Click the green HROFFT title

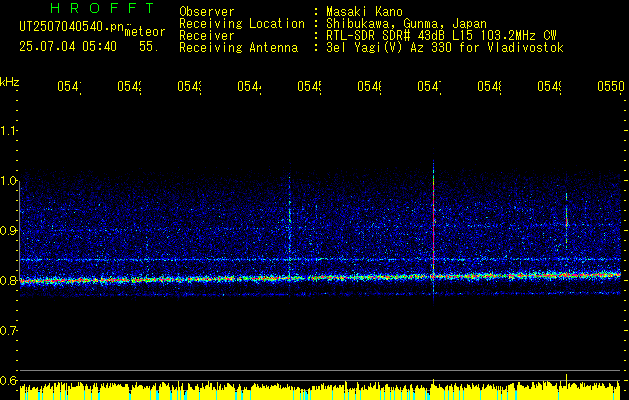click(102, 8)
